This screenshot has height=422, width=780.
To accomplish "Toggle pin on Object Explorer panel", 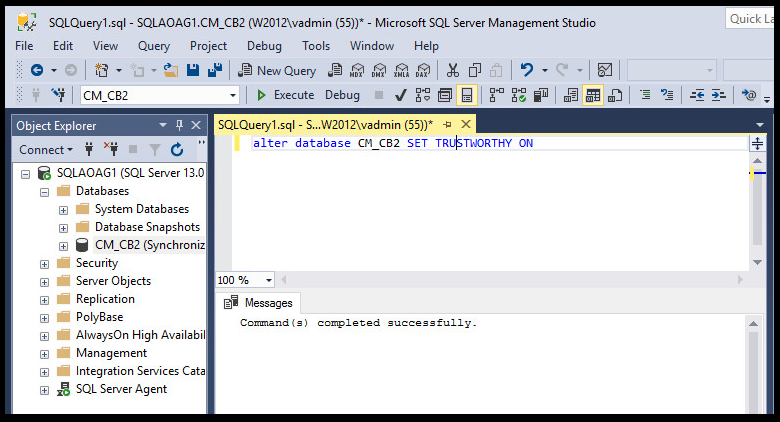I will (x=179, y=125).
